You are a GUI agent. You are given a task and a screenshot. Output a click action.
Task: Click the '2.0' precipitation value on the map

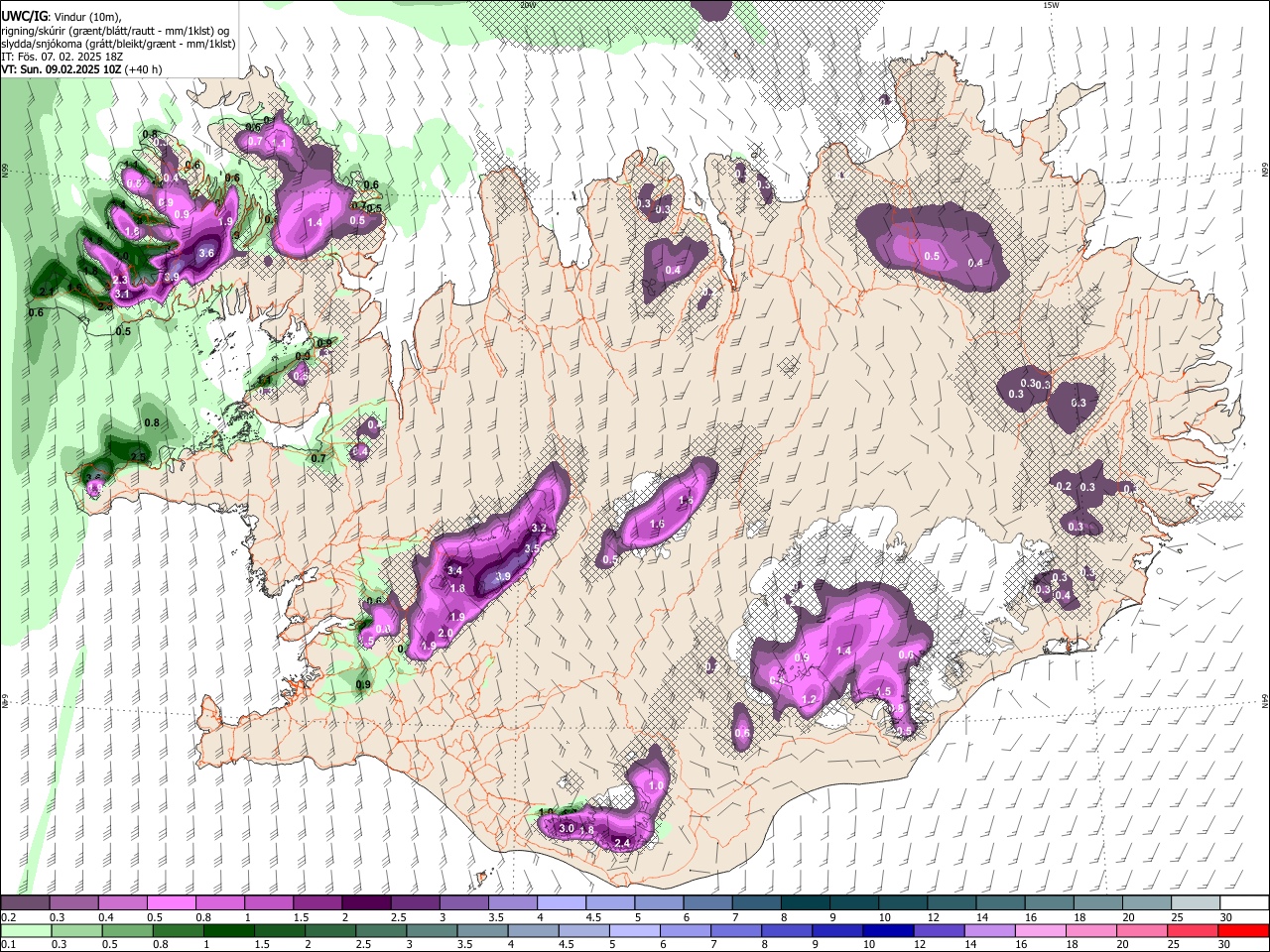[445, 633]
